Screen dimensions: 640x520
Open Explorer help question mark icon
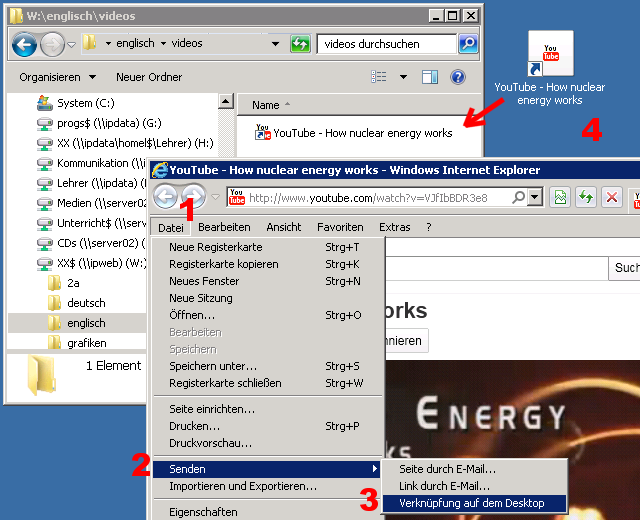tap(458, 77)
